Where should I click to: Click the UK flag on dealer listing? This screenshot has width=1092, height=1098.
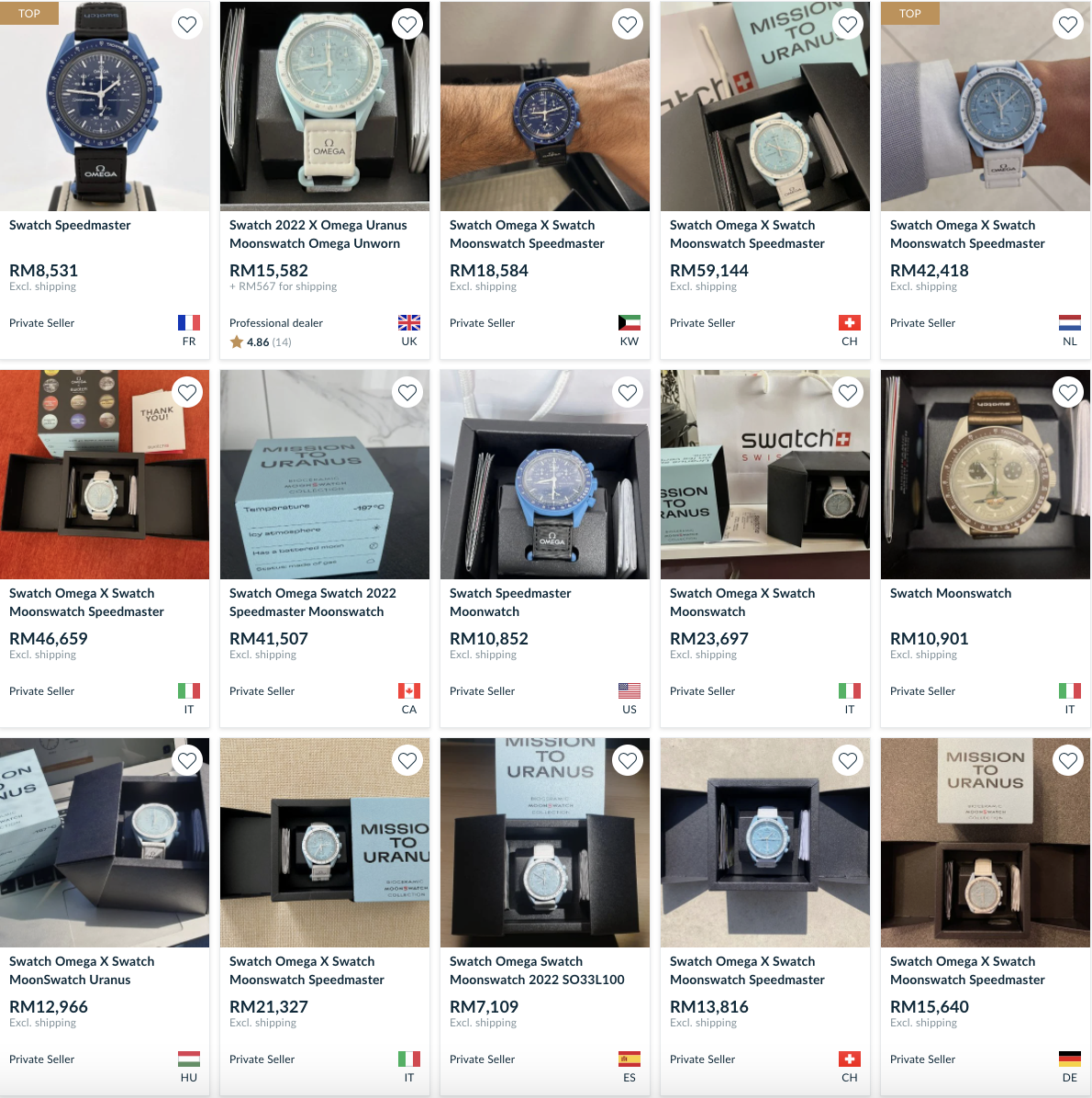click(x=408, y=323)
